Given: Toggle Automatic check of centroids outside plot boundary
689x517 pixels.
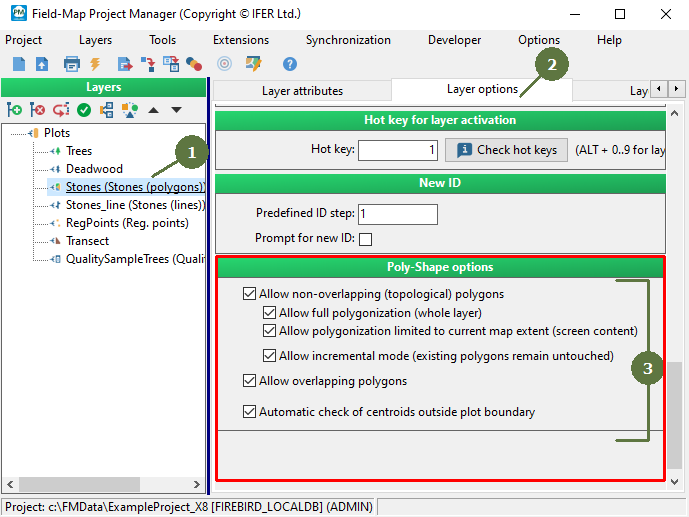Looking at the screenshot, I should (x=250, y=412).
